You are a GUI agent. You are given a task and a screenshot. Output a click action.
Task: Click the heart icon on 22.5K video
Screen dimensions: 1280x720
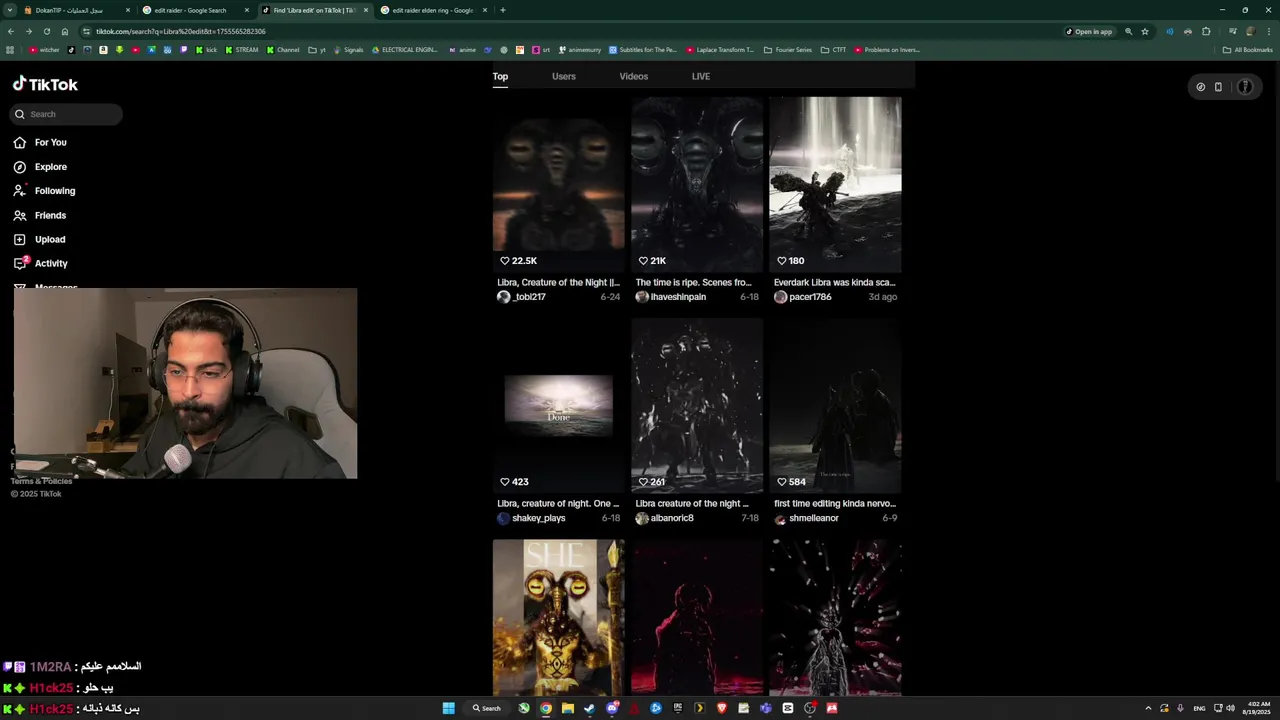tap(505, 261)
